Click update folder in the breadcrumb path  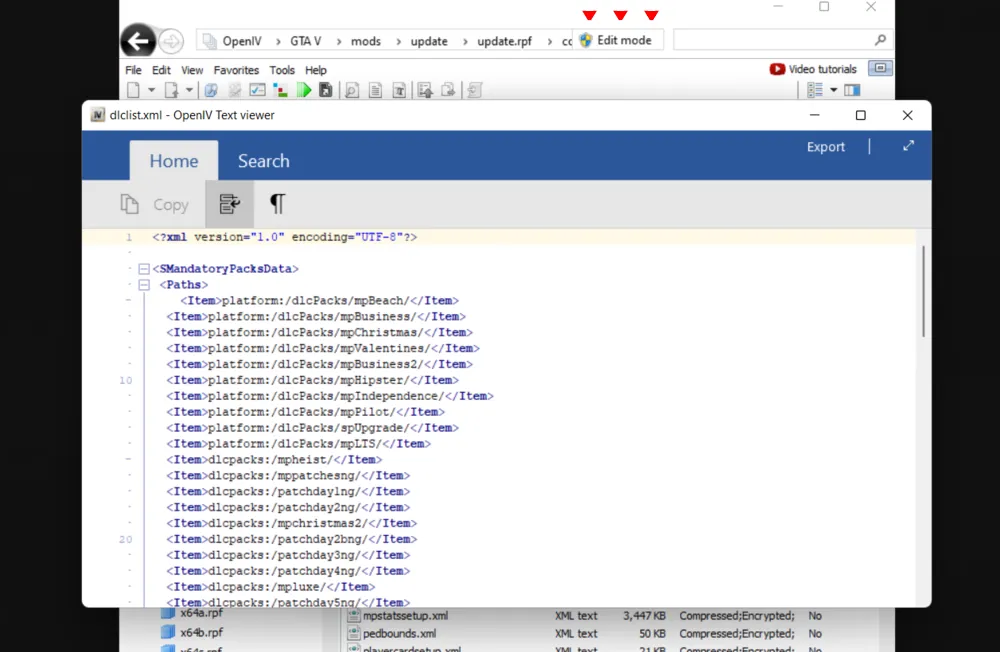(x=429, y=41)
